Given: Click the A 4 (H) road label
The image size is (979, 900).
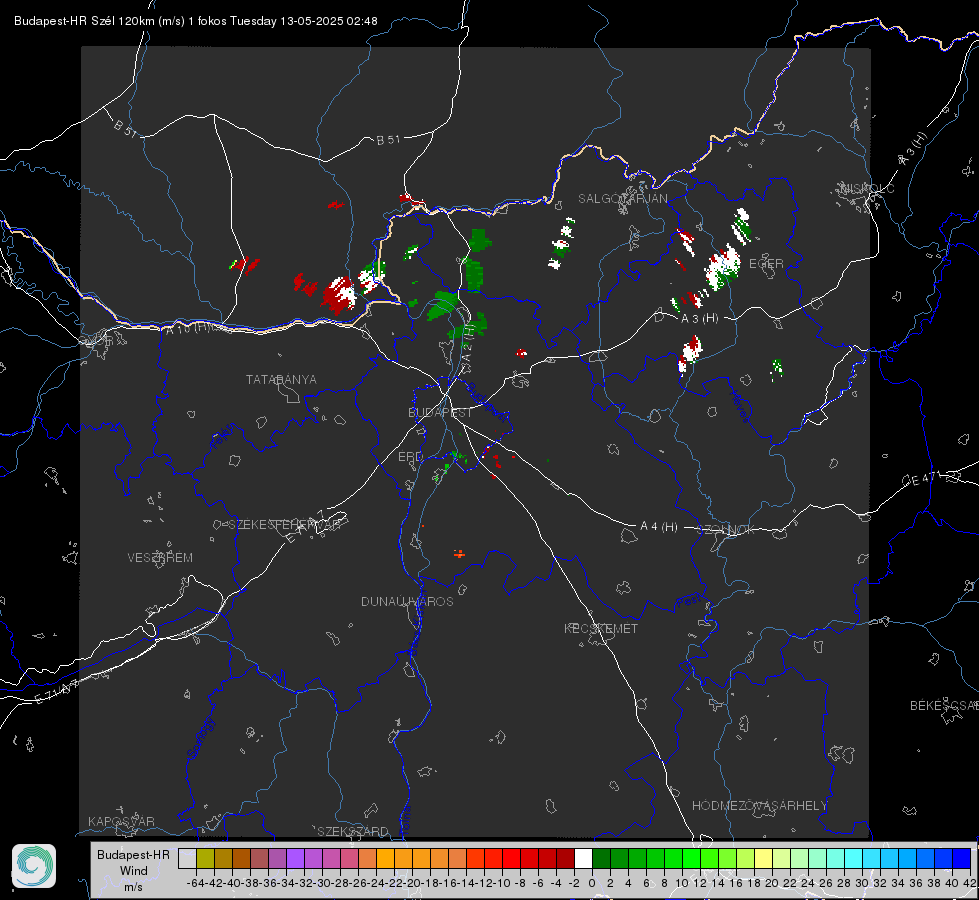Looking at the screenshot, I should pos(659,527).
